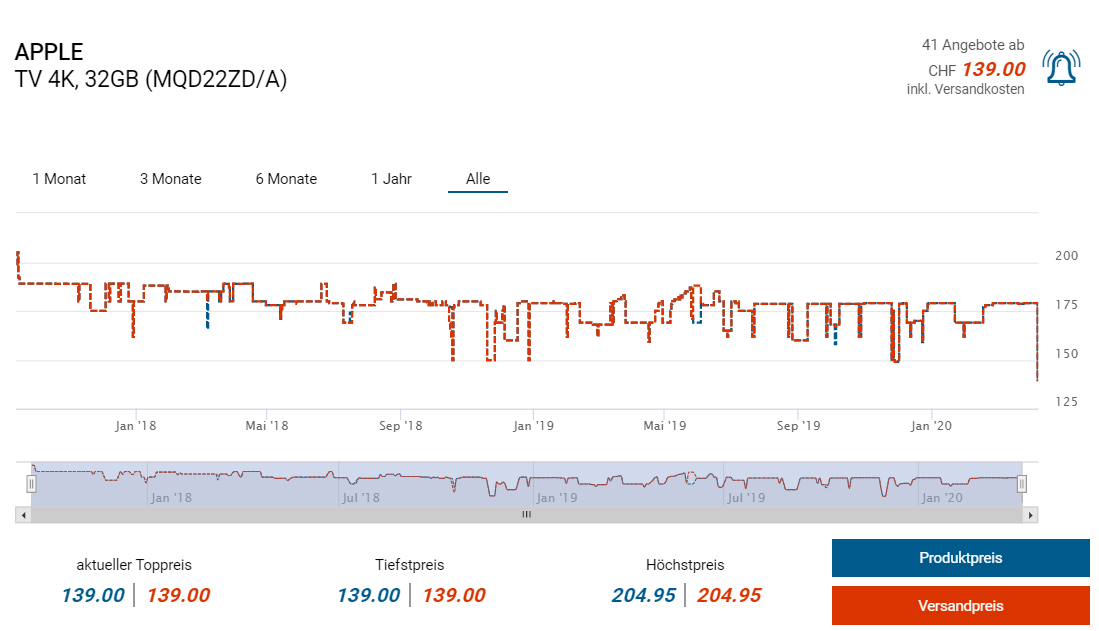
Task: Toggle the Produktpreis series button
Action: point(960,558)
